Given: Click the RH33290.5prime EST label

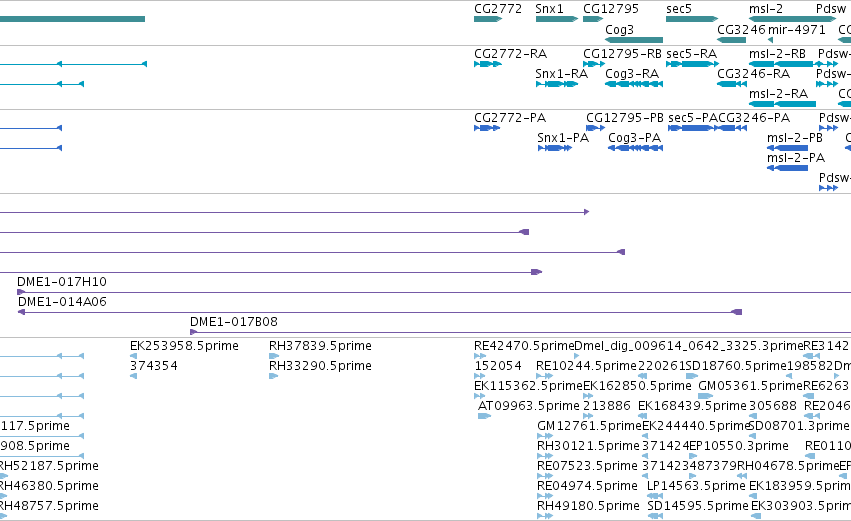Looking at the screenshot, I should point(320,366).
